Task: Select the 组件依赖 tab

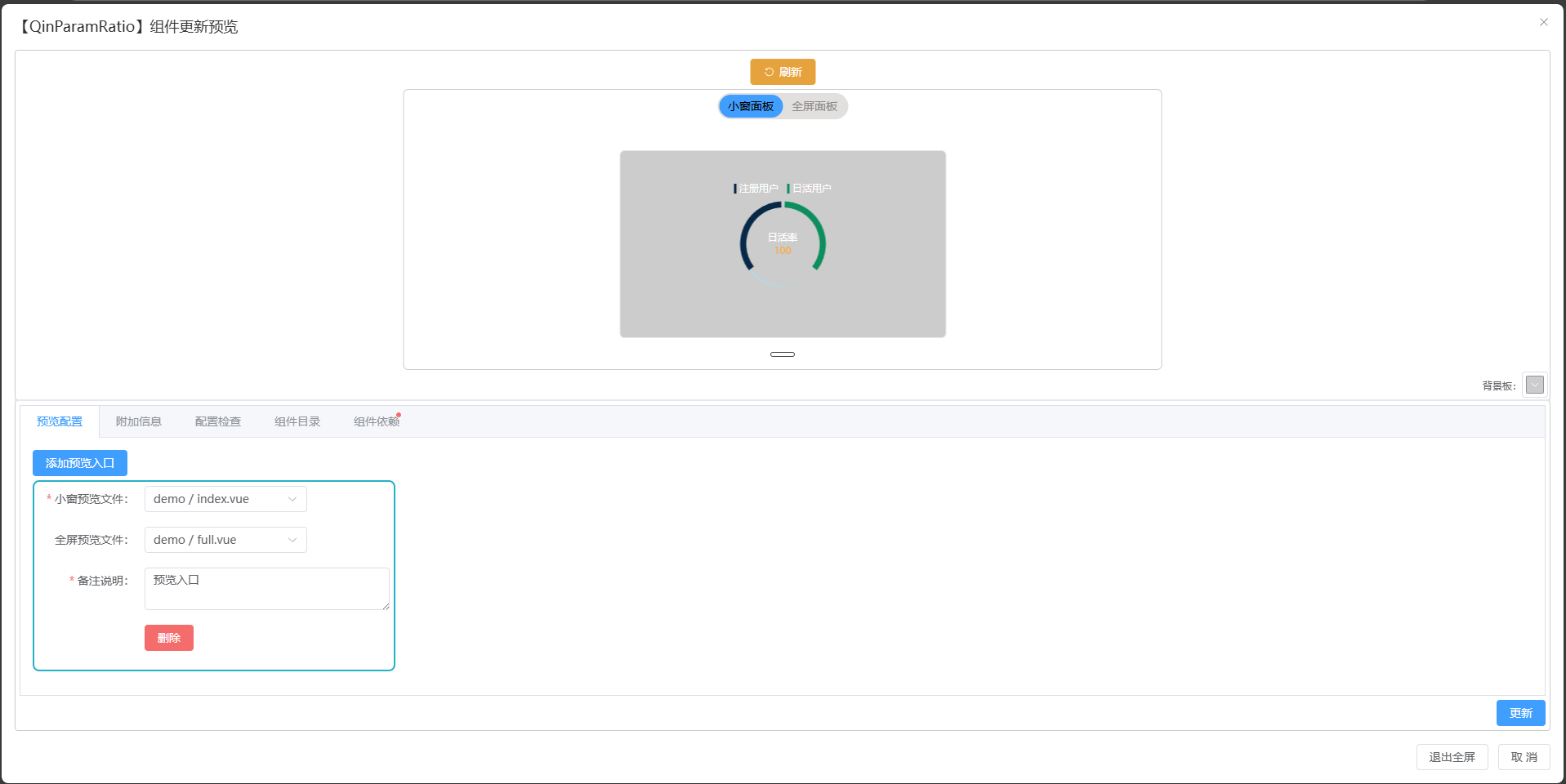Action: (377, 421)
